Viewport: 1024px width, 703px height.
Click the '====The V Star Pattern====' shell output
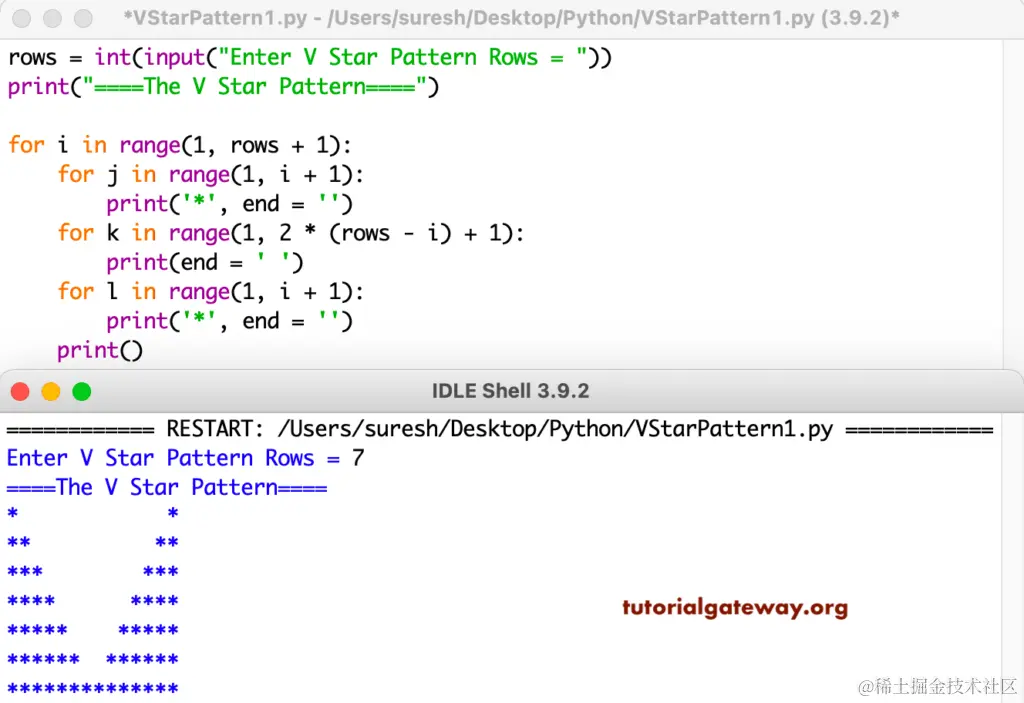(x=167, y=487)
